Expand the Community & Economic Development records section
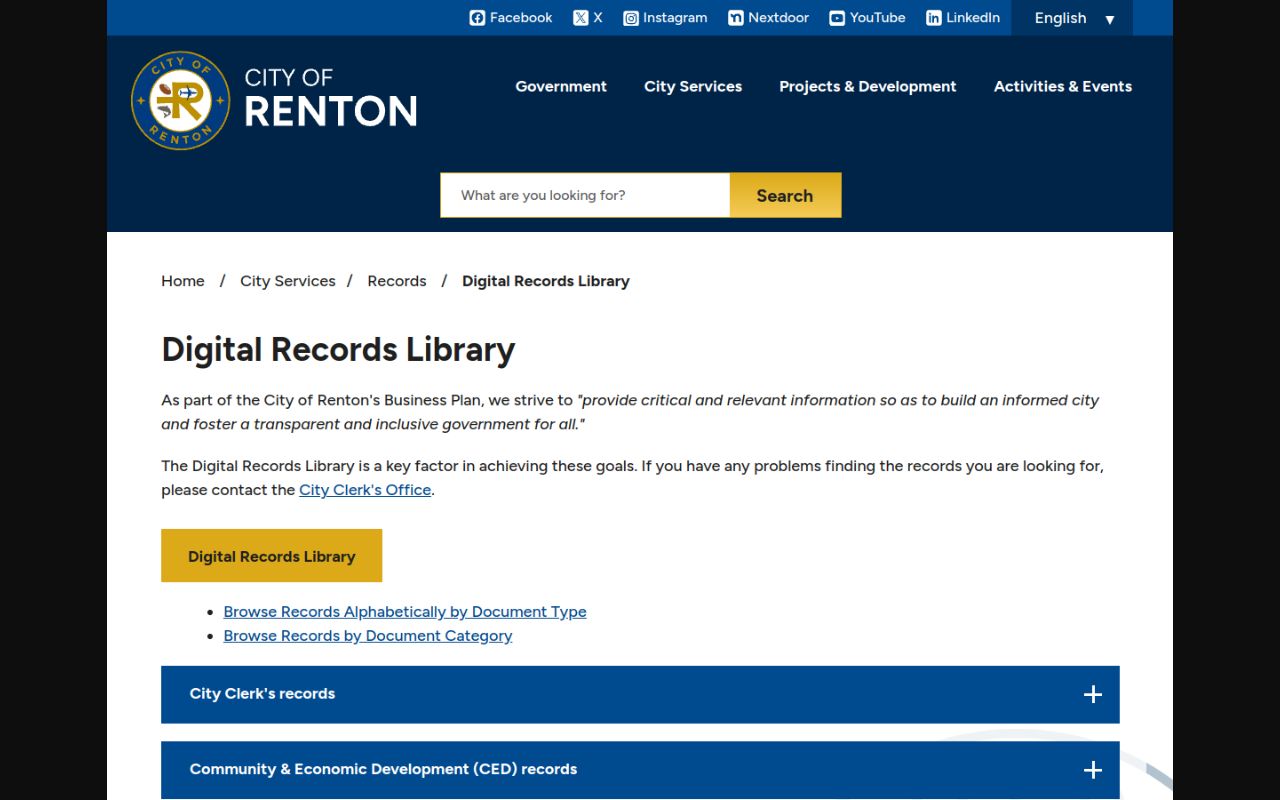The height and width of the screenshot is (800, 1280). [640, 769]
